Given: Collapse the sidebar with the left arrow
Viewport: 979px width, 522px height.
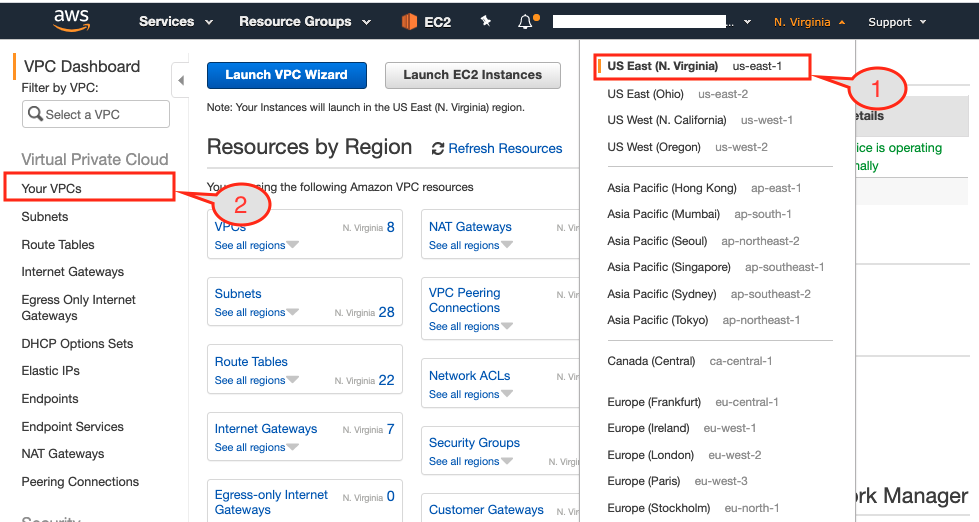Looking at the screenshot, I should point(180,80).
